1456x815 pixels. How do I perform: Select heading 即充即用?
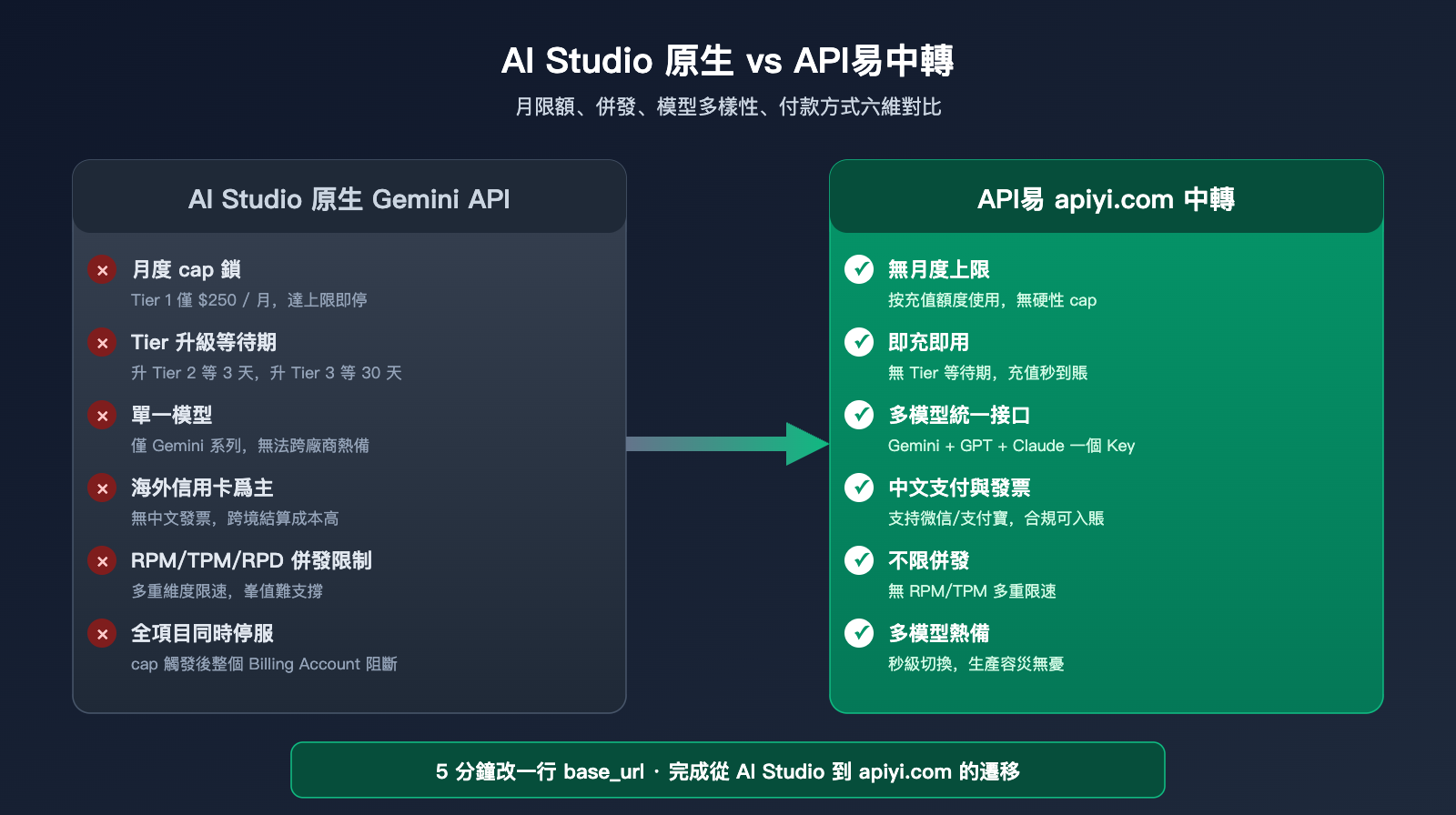pos(929,343)
